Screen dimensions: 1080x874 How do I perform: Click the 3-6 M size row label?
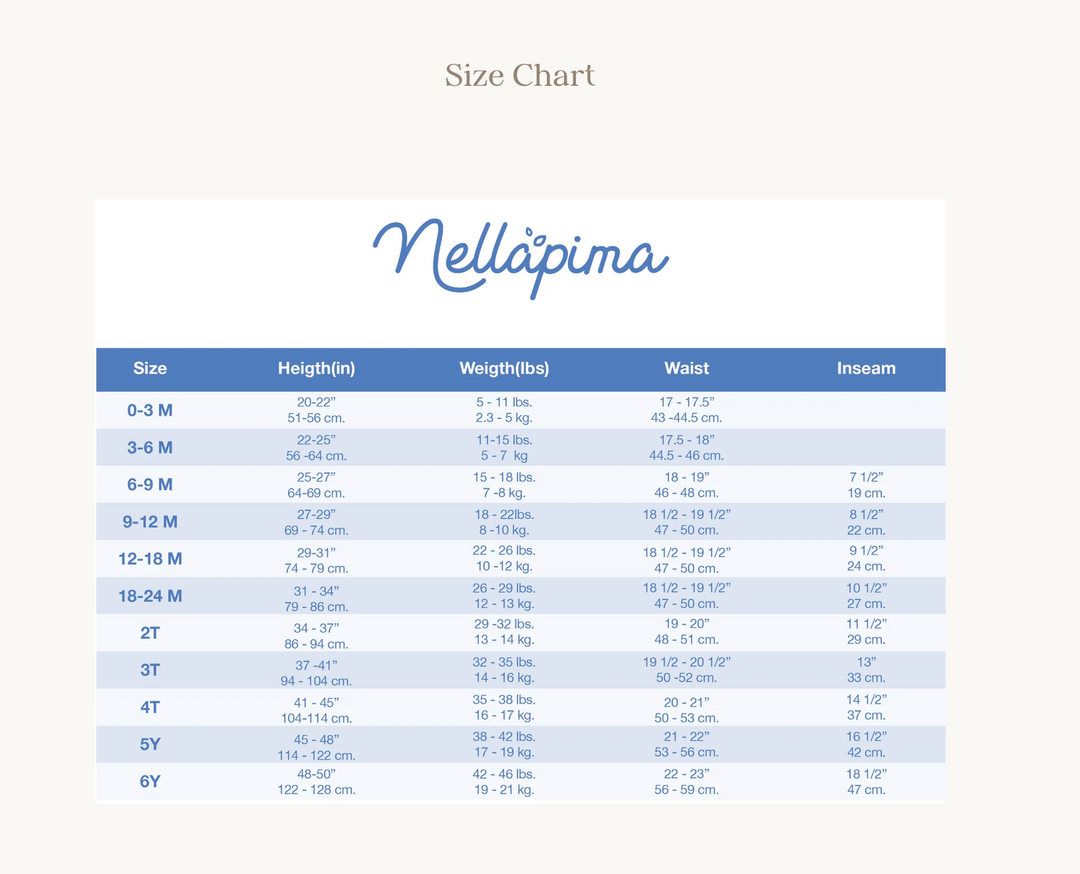click(150, 448)
